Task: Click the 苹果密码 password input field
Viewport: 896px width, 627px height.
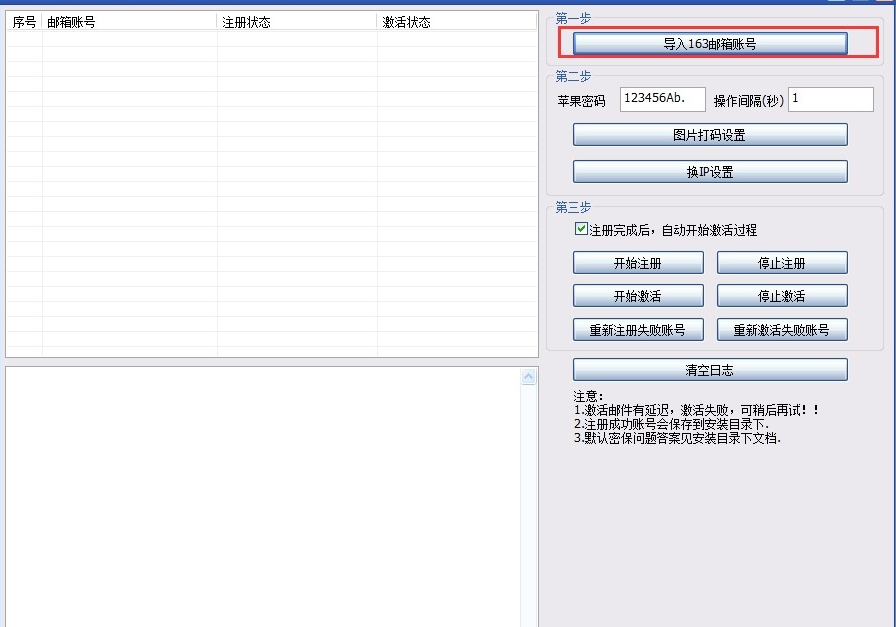Action: click(x=660, y=99)
